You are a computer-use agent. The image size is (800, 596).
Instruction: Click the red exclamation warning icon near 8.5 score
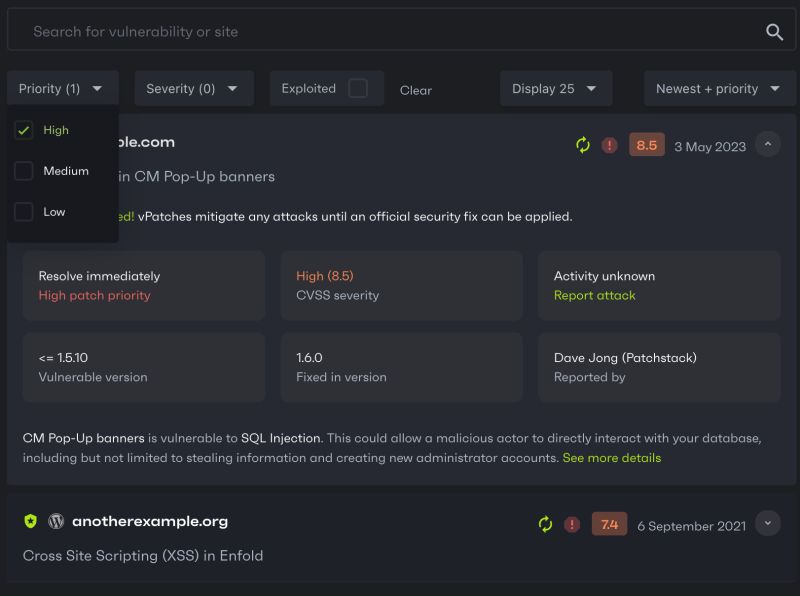608,145
